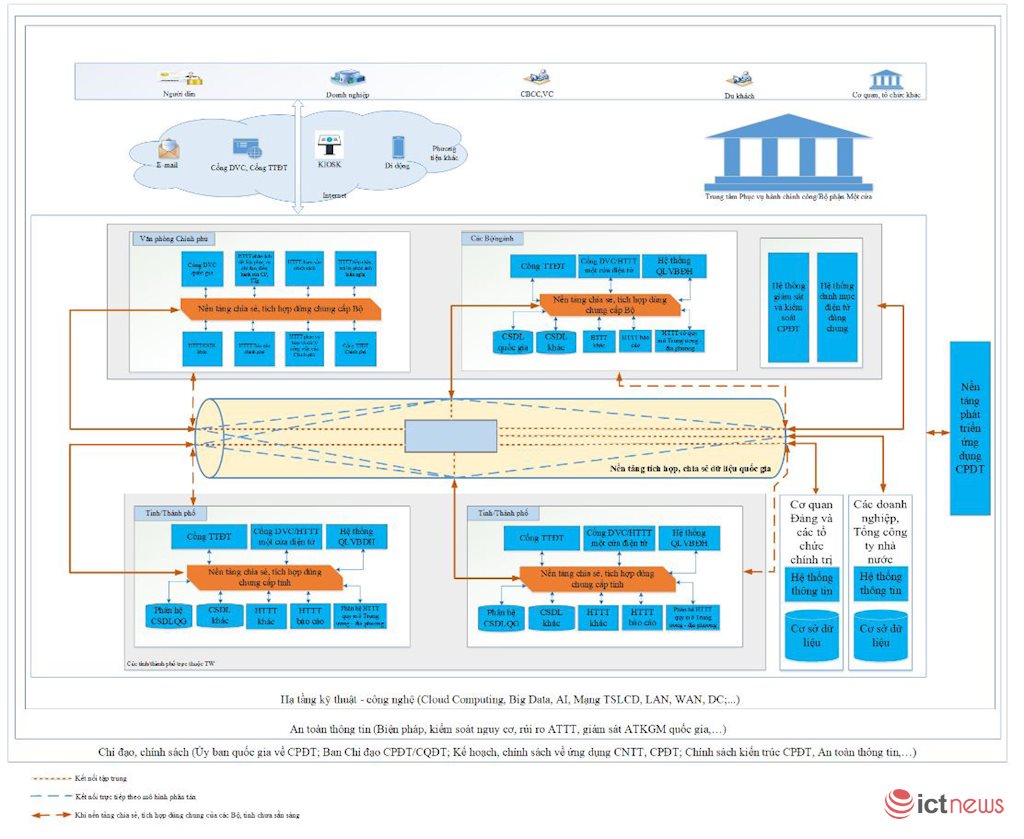Click the Nền tảng phát triển ứng dụng CPĐT box
This screenshot has width=1024, height=839.
coord(969,427)
